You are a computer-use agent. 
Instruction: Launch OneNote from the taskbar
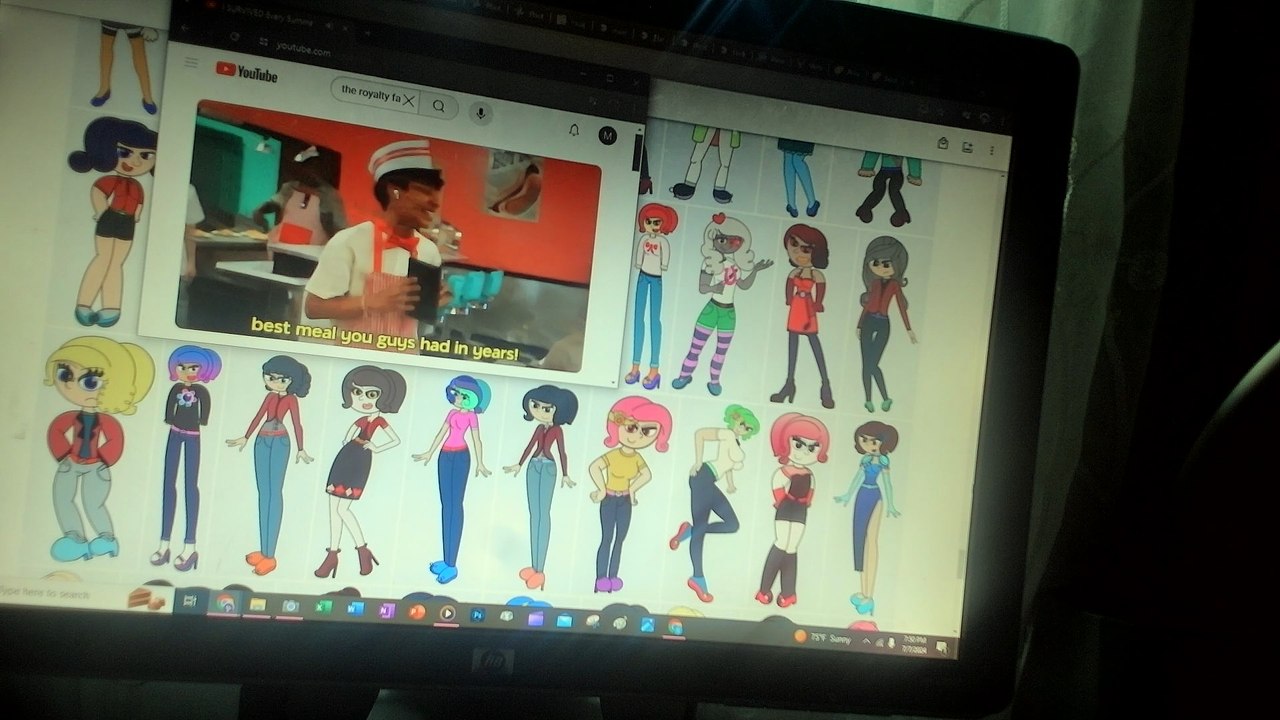(x=386, y=610)
